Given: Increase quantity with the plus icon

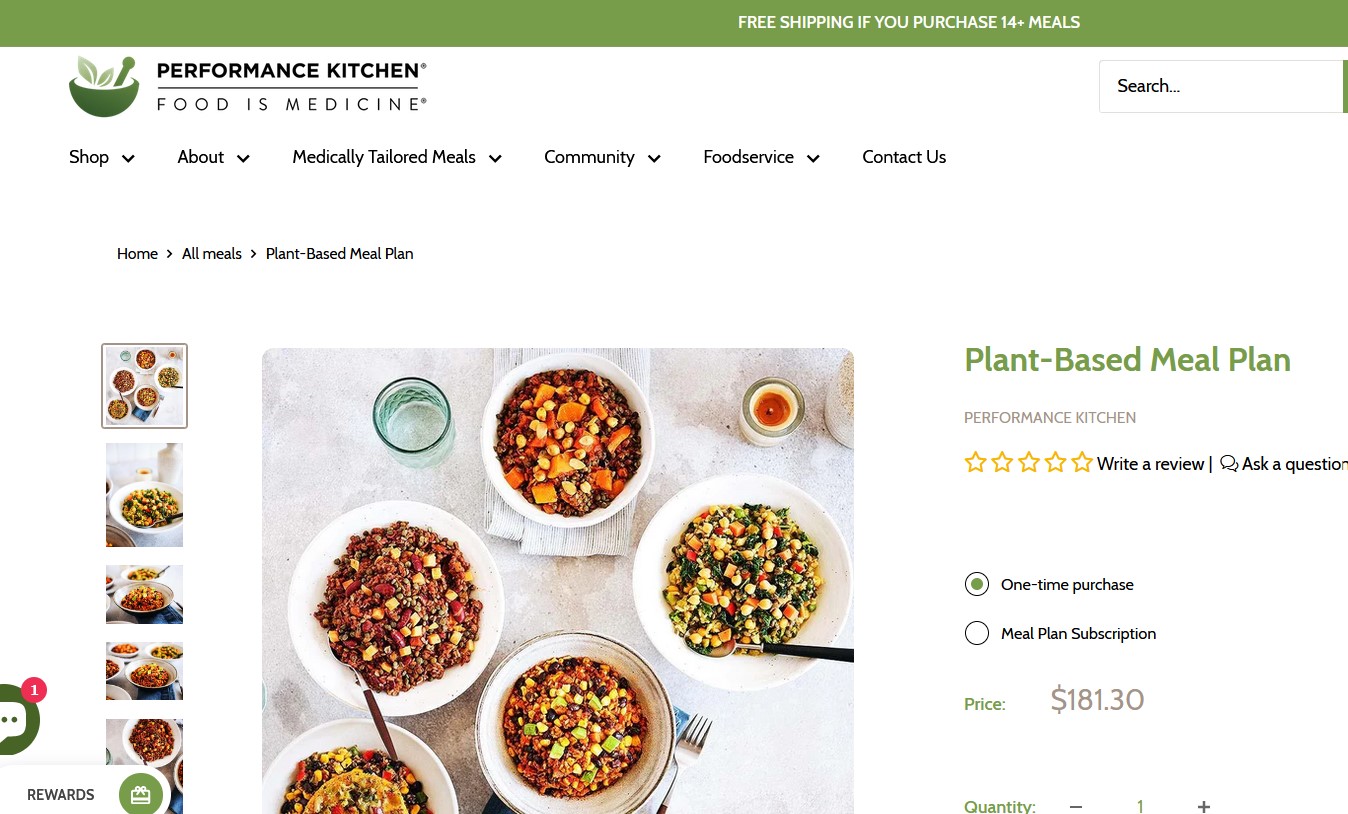Looking at the screenshot, I should pyautogui.click(x=1203, y=806).
